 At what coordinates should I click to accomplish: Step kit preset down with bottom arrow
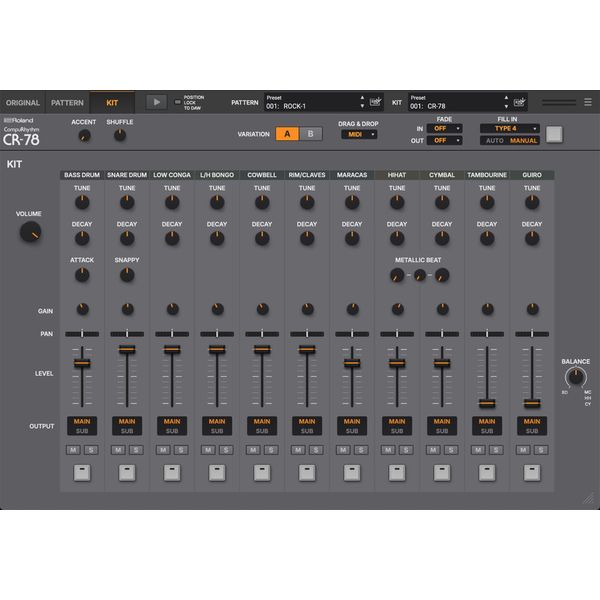point(506,106)
